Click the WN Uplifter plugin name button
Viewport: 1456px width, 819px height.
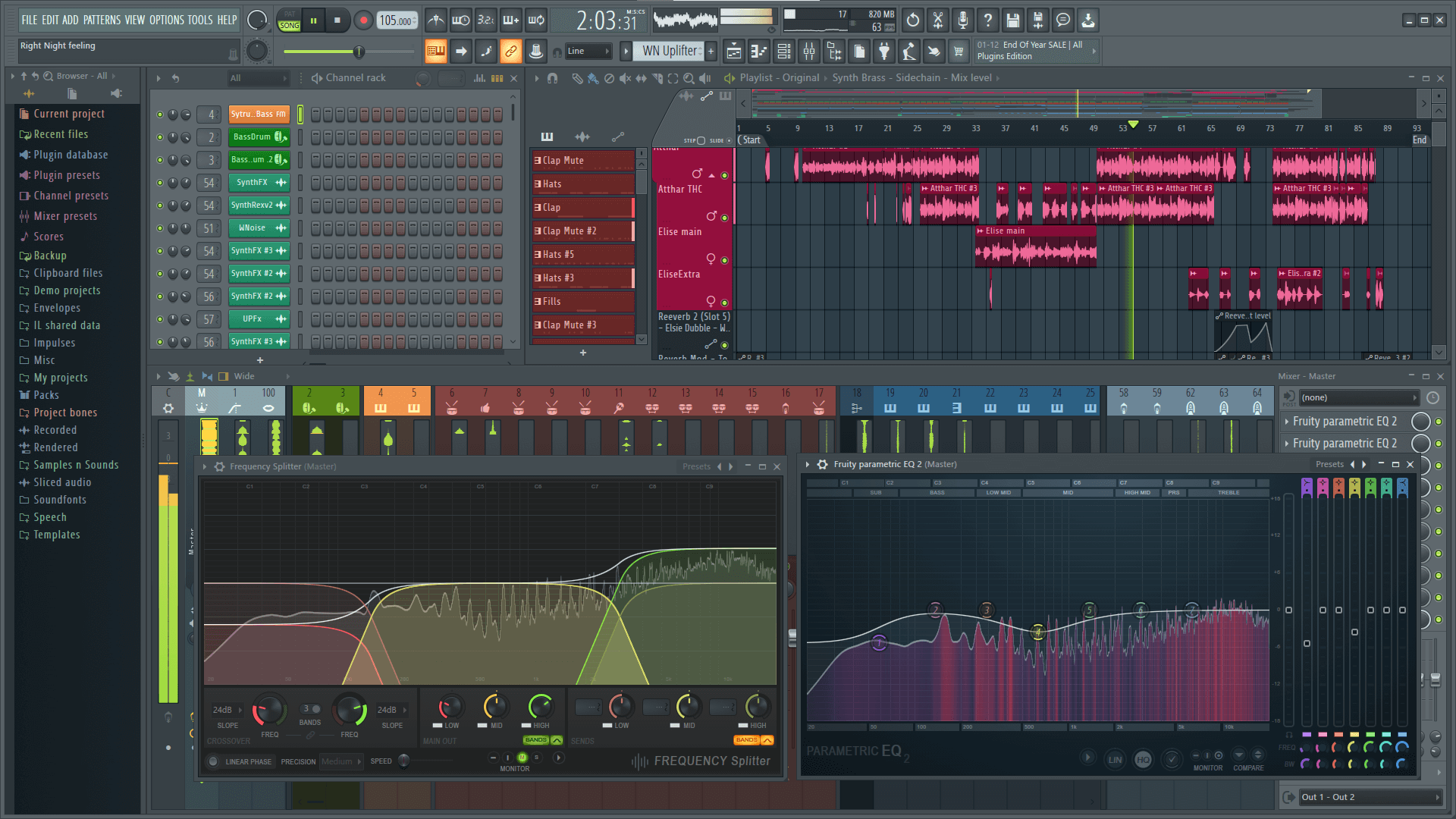pos(668,51)
